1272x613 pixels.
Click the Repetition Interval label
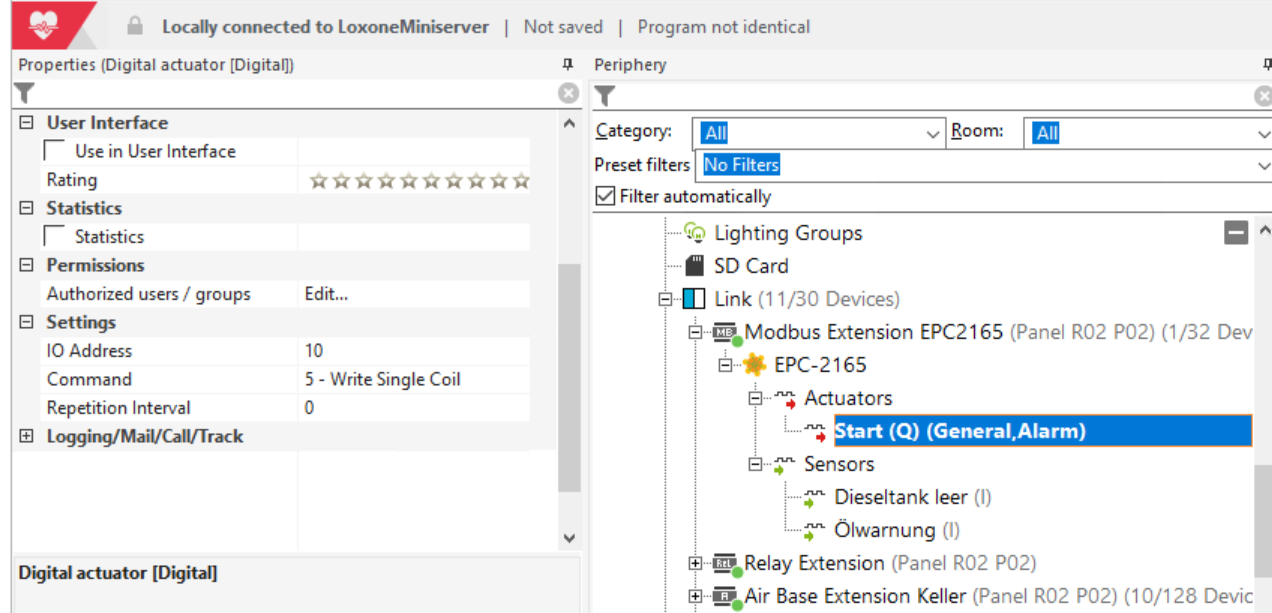[118, 408]
